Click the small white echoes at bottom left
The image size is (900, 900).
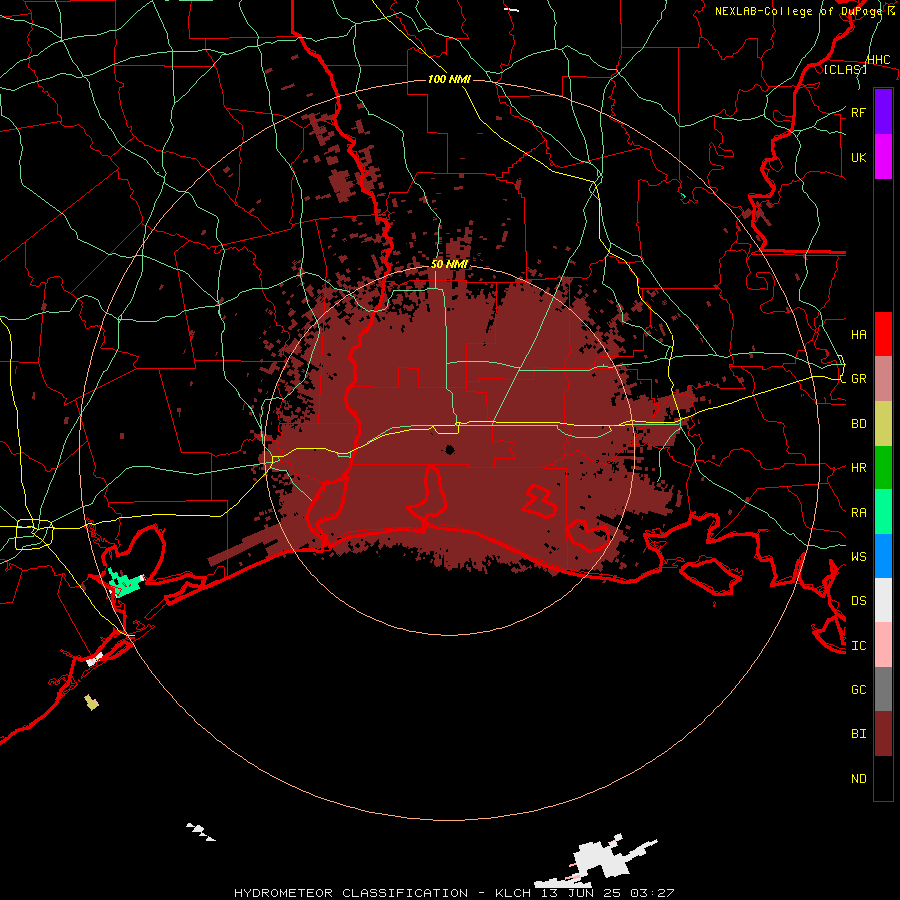tap(200, 831)
